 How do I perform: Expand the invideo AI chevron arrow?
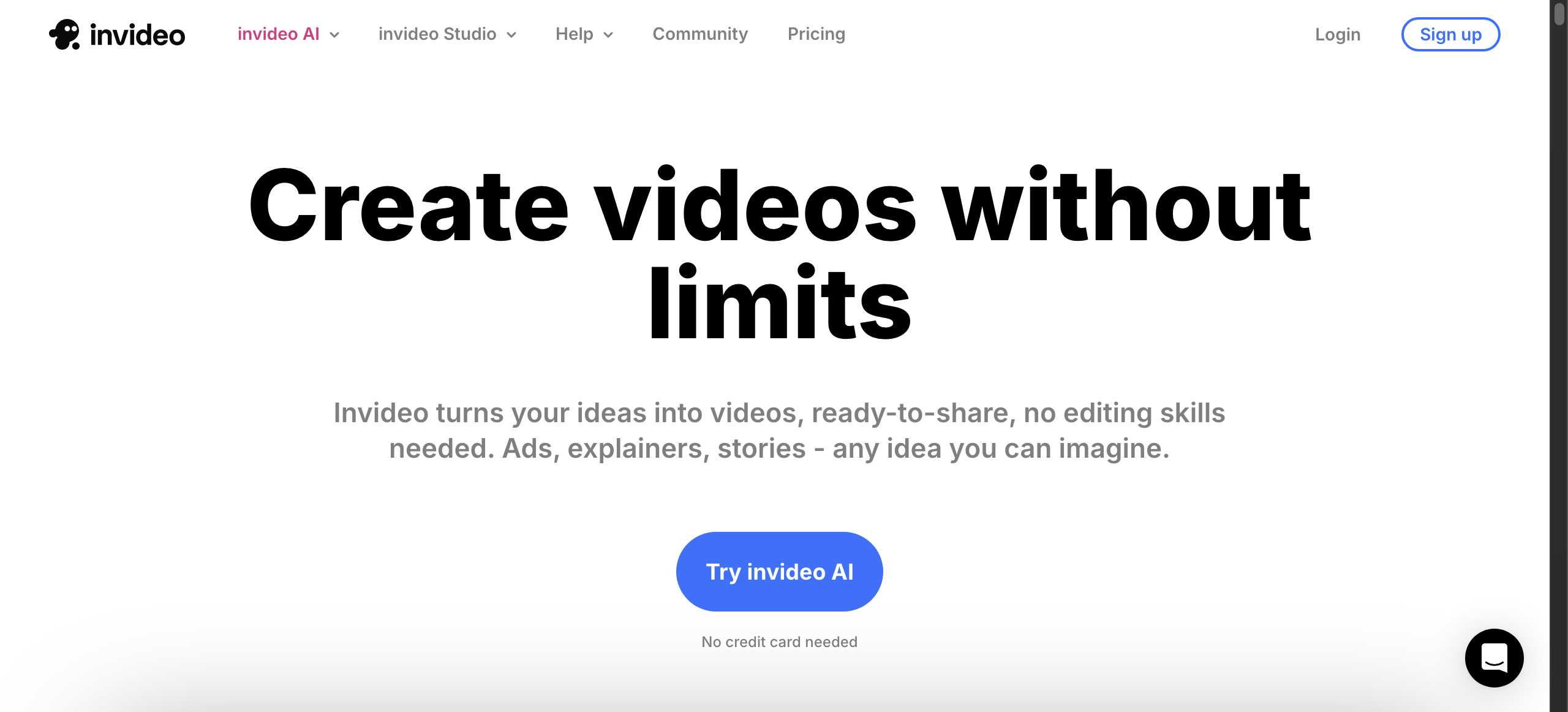pyautogui.click(x=334, y=35)
